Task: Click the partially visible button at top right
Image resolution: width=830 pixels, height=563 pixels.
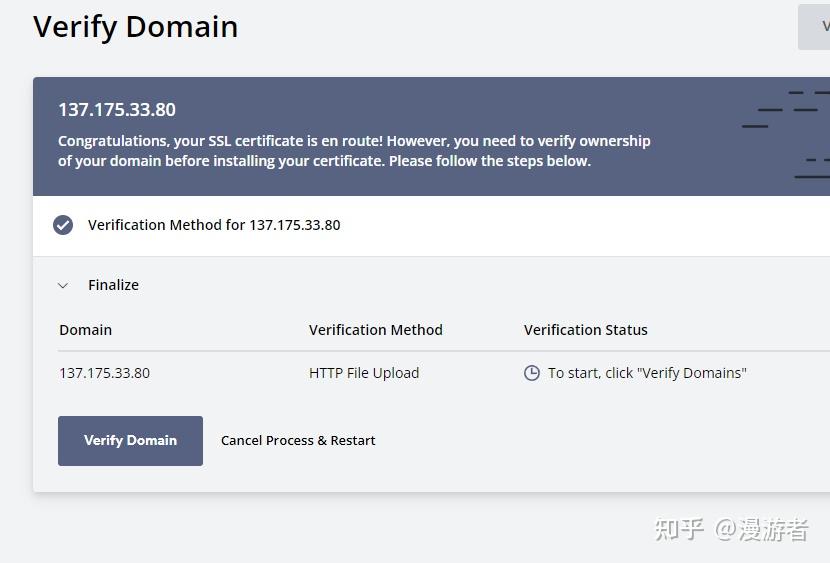Action: (815, 27)
